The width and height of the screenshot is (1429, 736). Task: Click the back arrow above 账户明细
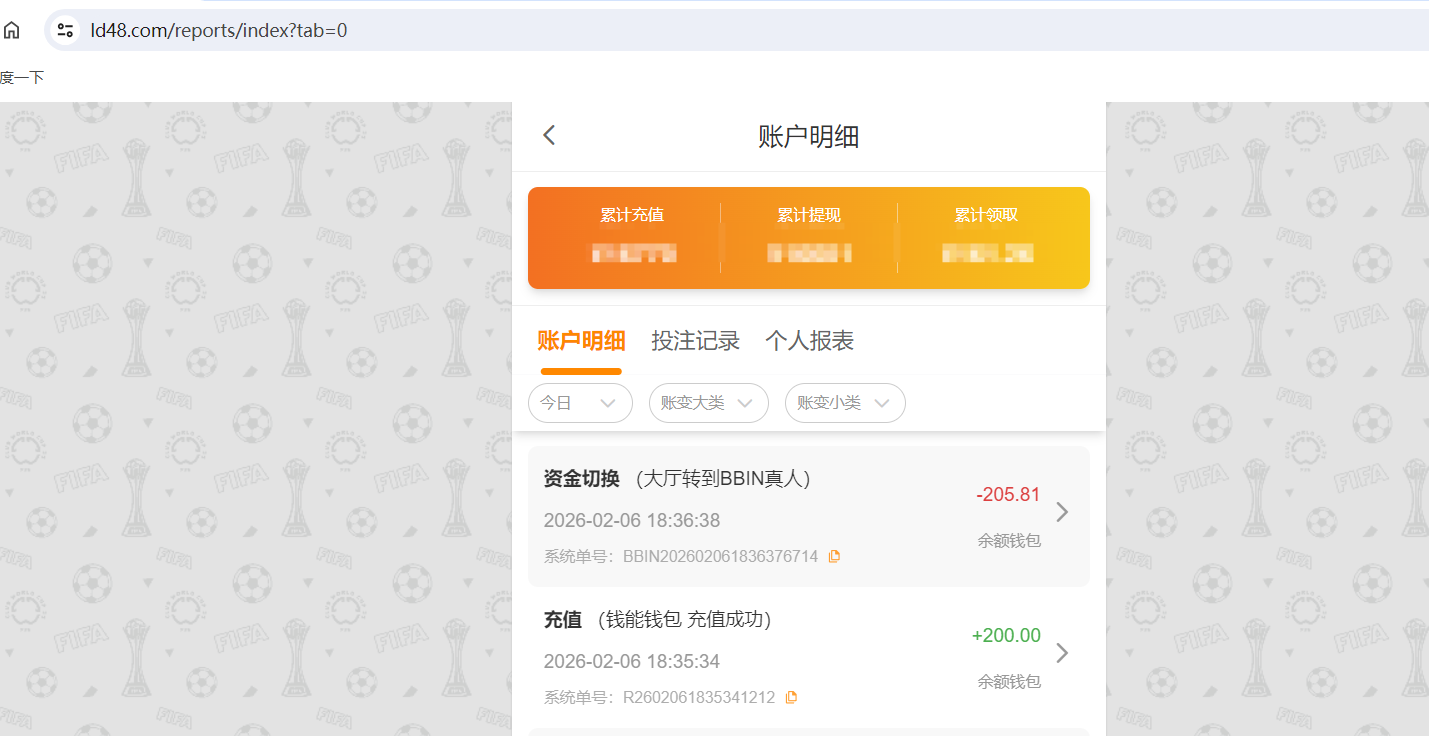[548, 133]
